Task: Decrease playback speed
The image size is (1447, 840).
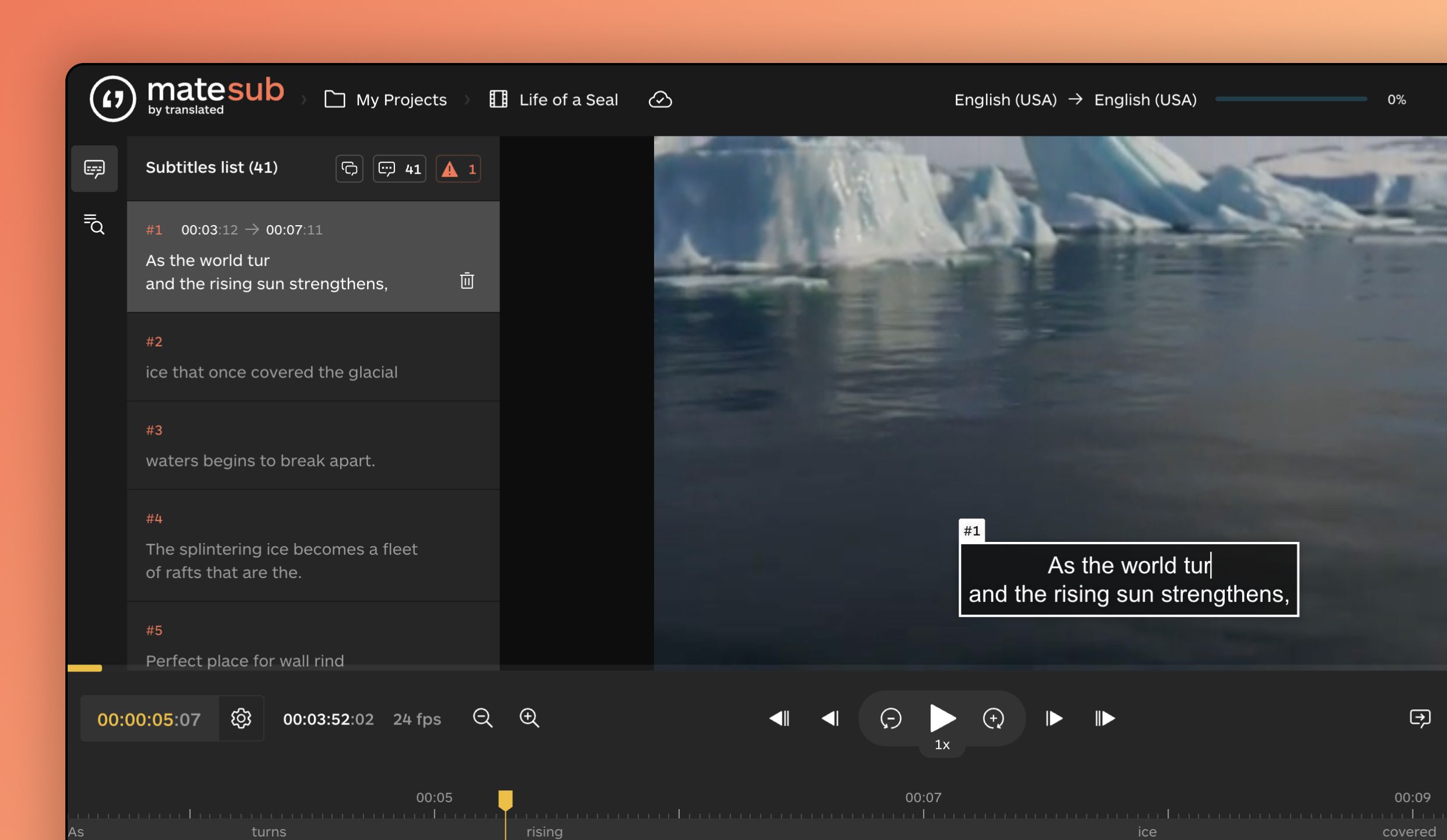Action: pos(890,718)
